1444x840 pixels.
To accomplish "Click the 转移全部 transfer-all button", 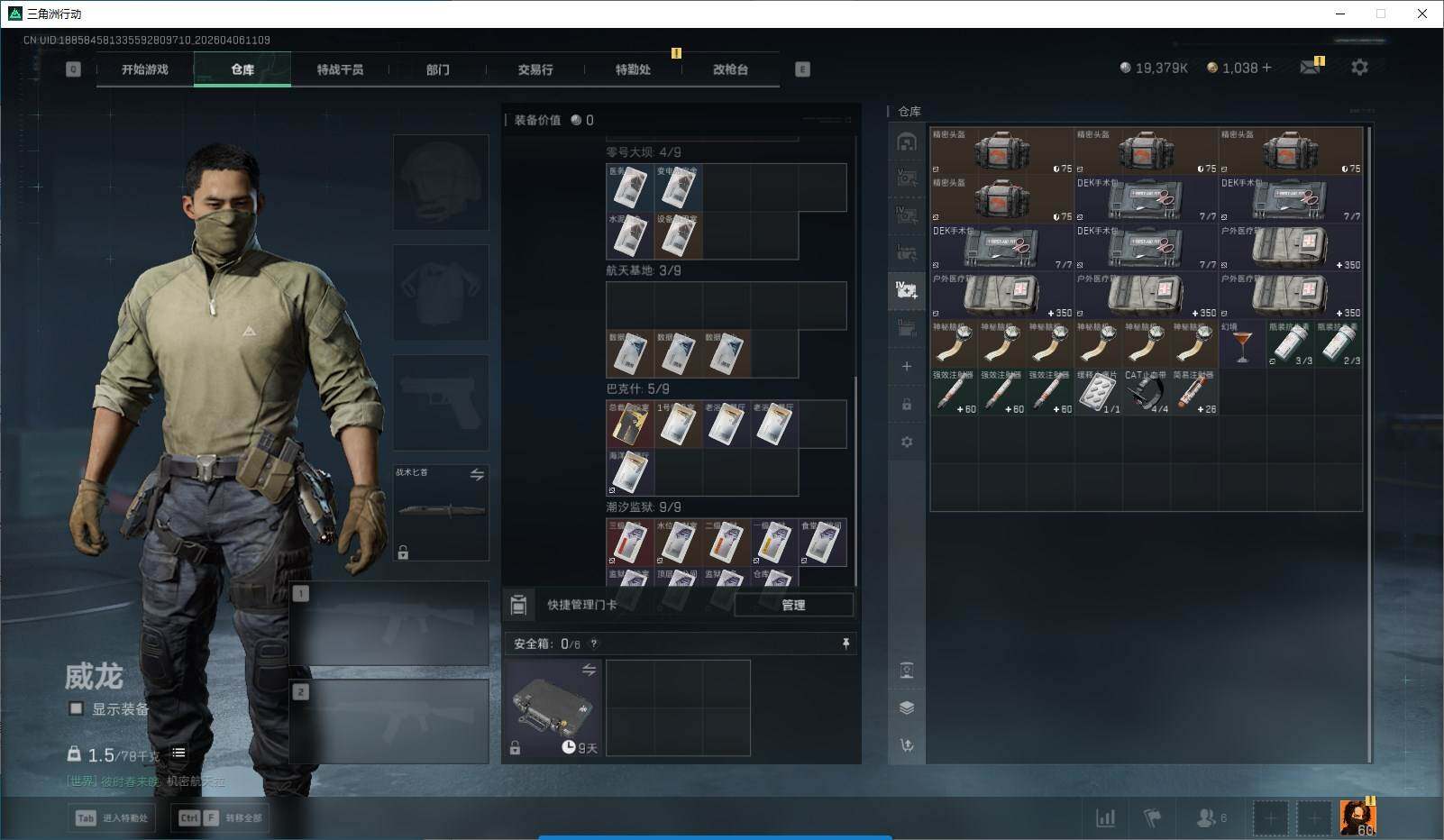I will [221, 817].
